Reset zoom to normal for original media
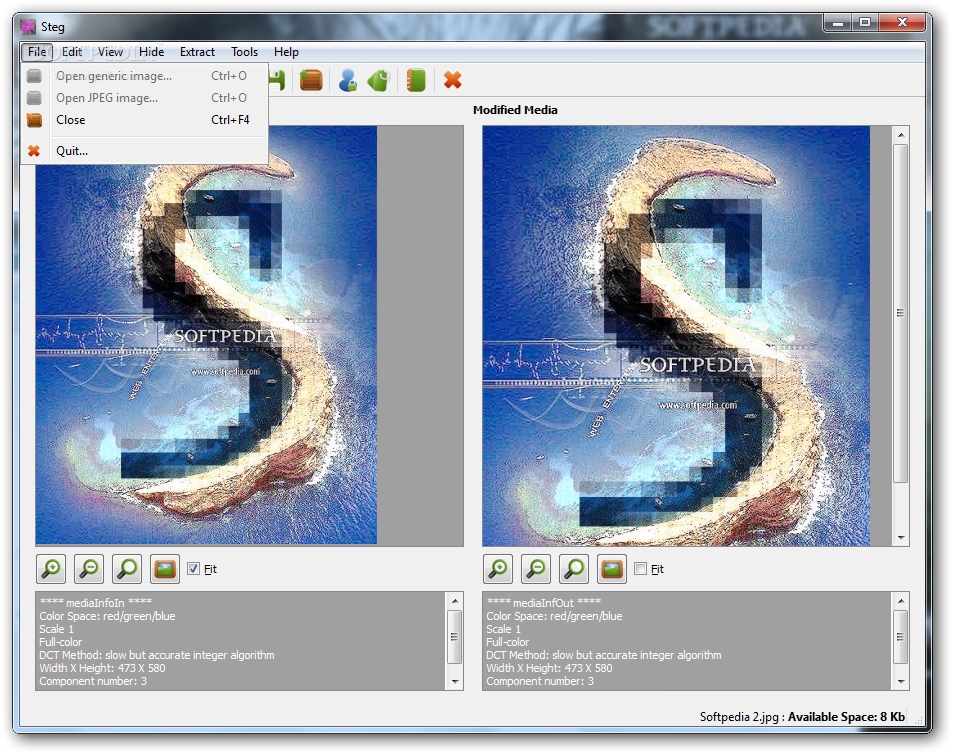Screen dimensions: 953x754 127,569
